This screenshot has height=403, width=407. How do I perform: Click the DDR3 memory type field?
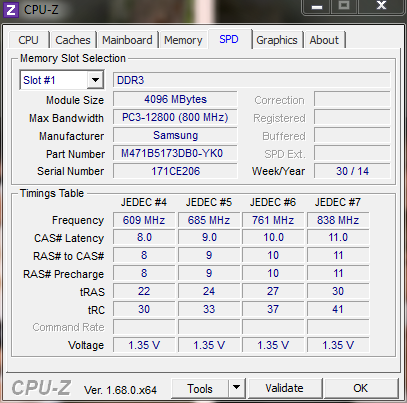click(x=251, y=80)
